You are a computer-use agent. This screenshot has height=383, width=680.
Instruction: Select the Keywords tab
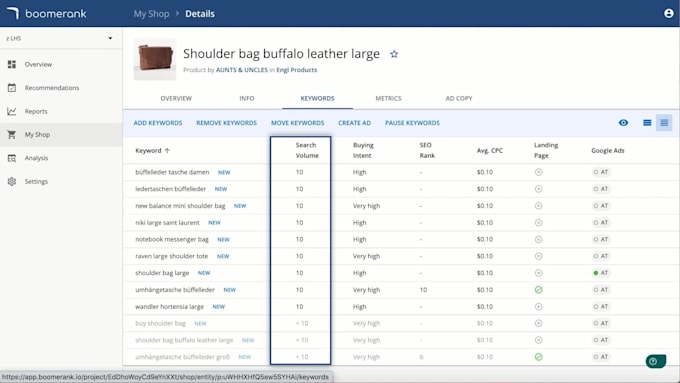coord(317,98)
